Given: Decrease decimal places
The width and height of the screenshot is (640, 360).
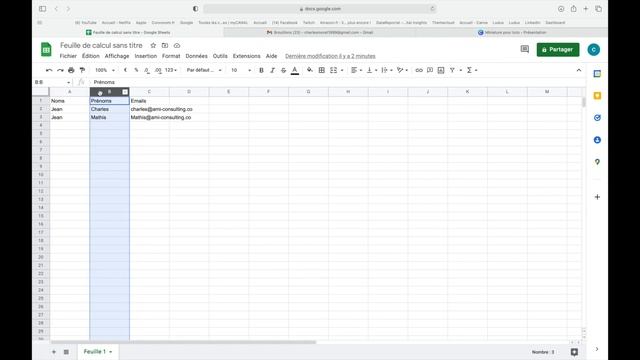Looking at the screenshot, I should pyautogui.click(x=147, y=70).
